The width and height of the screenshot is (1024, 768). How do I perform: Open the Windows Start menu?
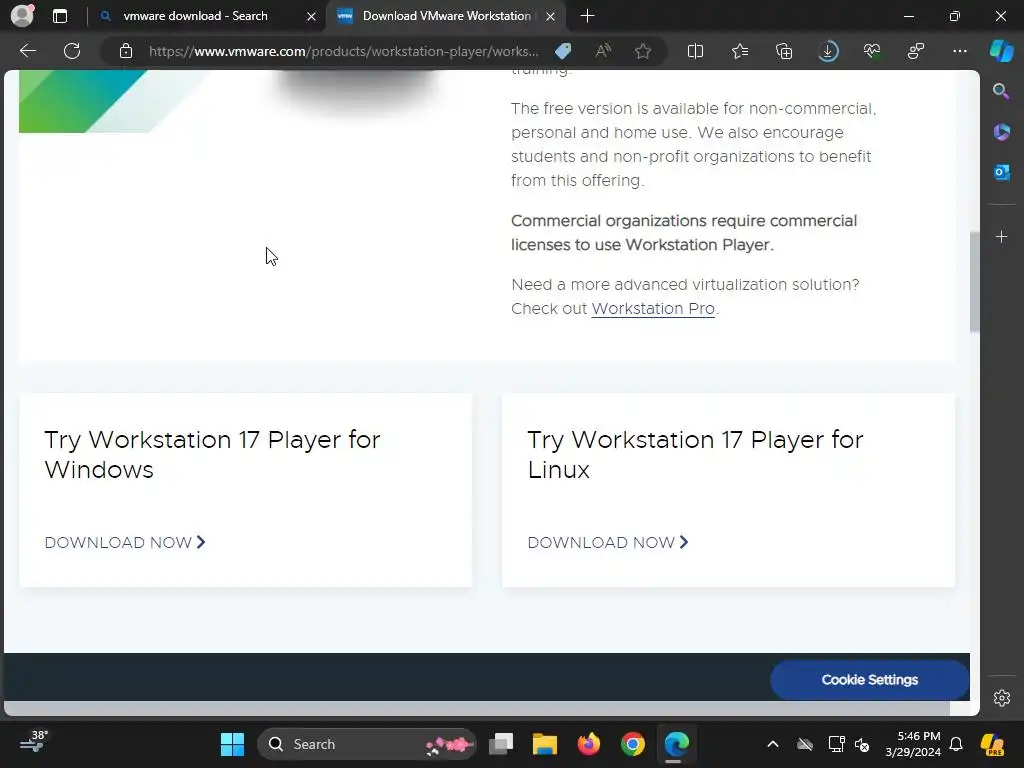pos(232,744)
